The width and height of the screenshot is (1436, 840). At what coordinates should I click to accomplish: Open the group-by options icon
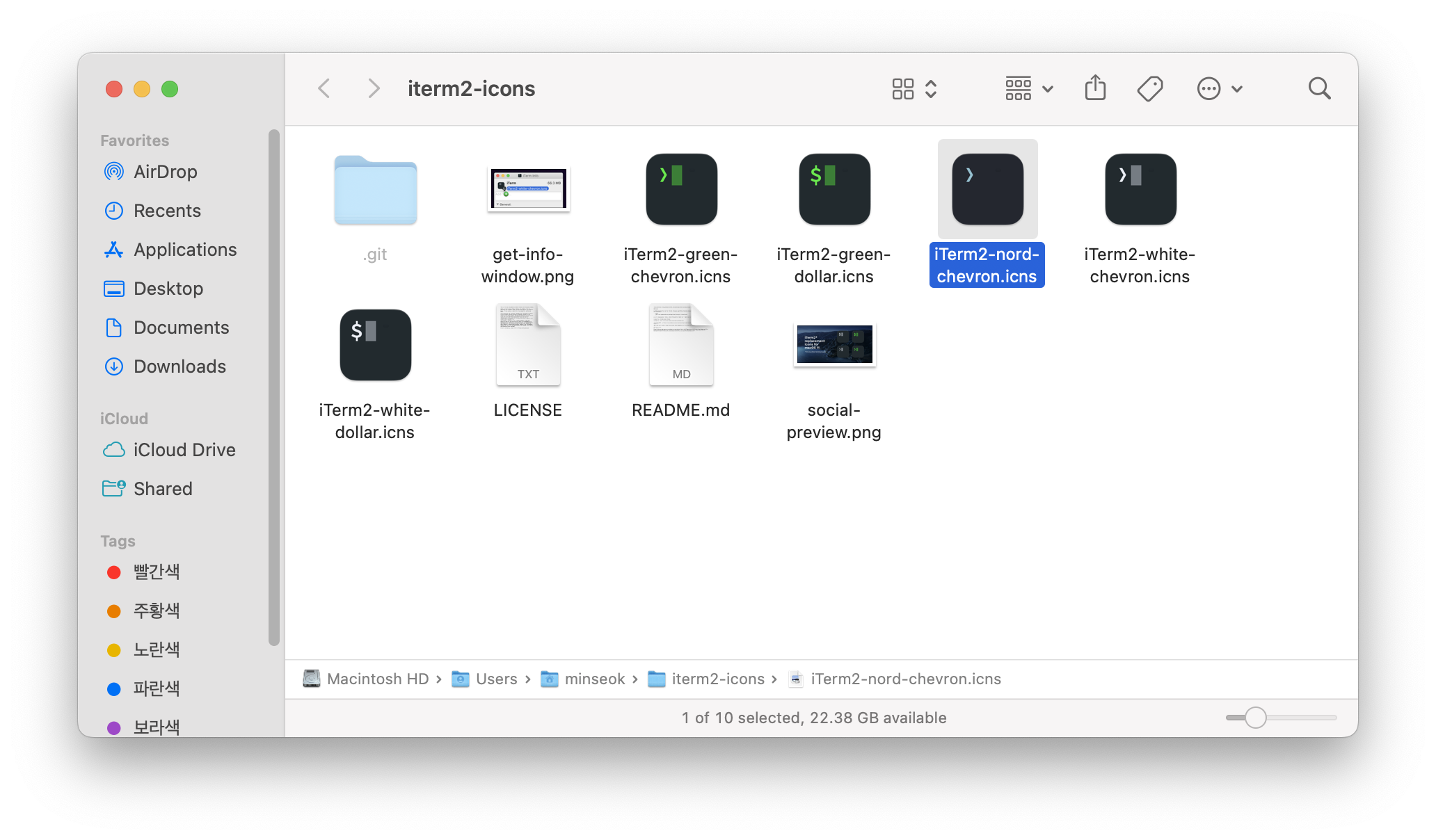tap(1018, 88)
